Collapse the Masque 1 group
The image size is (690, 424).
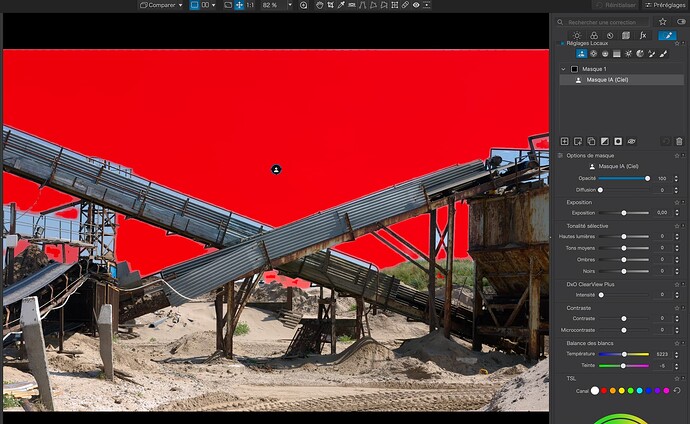[563, 69]
